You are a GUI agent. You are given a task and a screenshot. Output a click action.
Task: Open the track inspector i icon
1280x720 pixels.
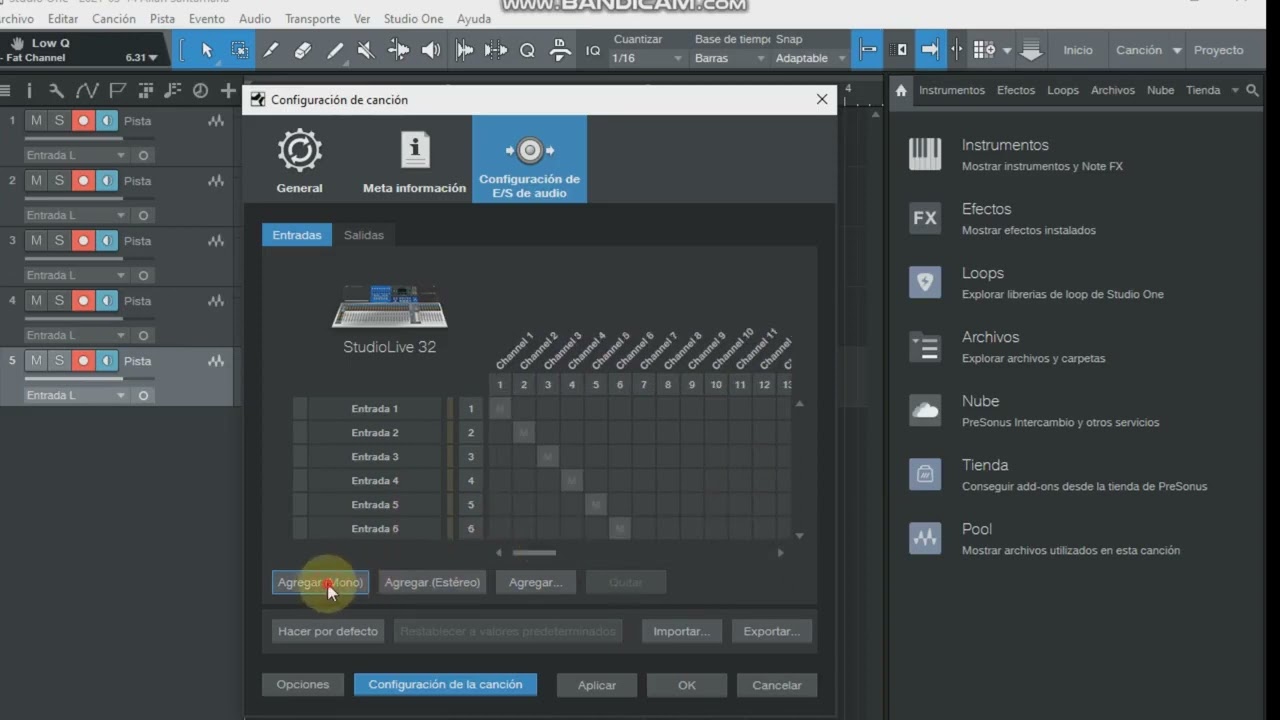[30, 91]
